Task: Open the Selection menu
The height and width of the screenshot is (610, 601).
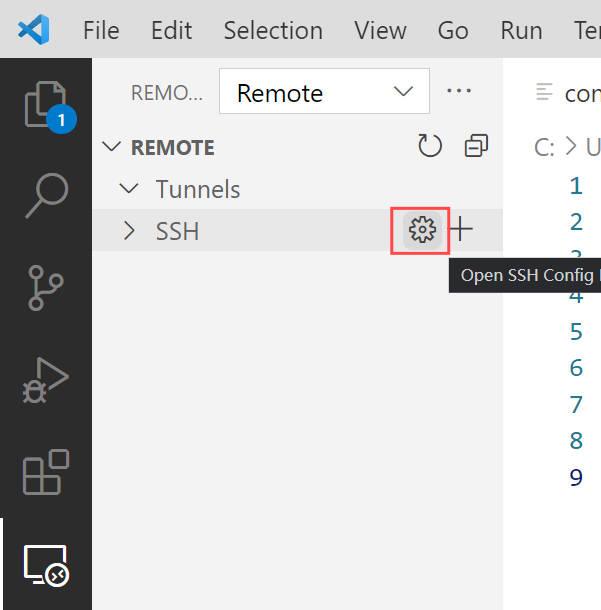Action: [x=273, y=30]
